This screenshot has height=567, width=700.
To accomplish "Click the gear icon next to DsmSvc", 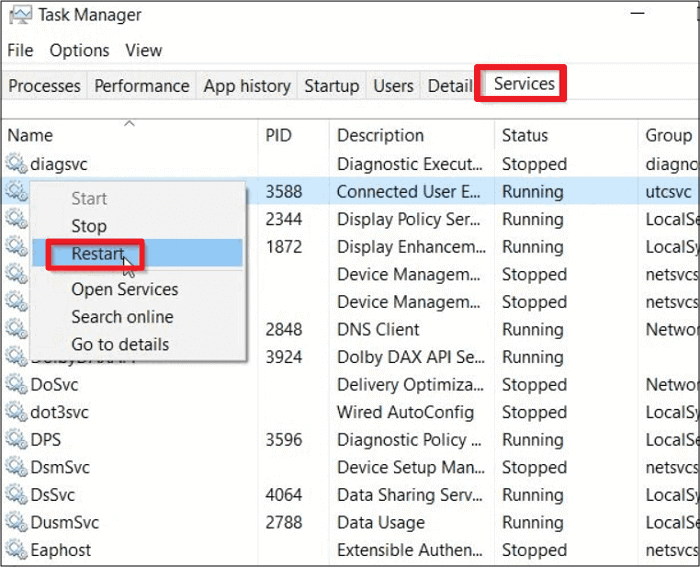I will (16, 467).
